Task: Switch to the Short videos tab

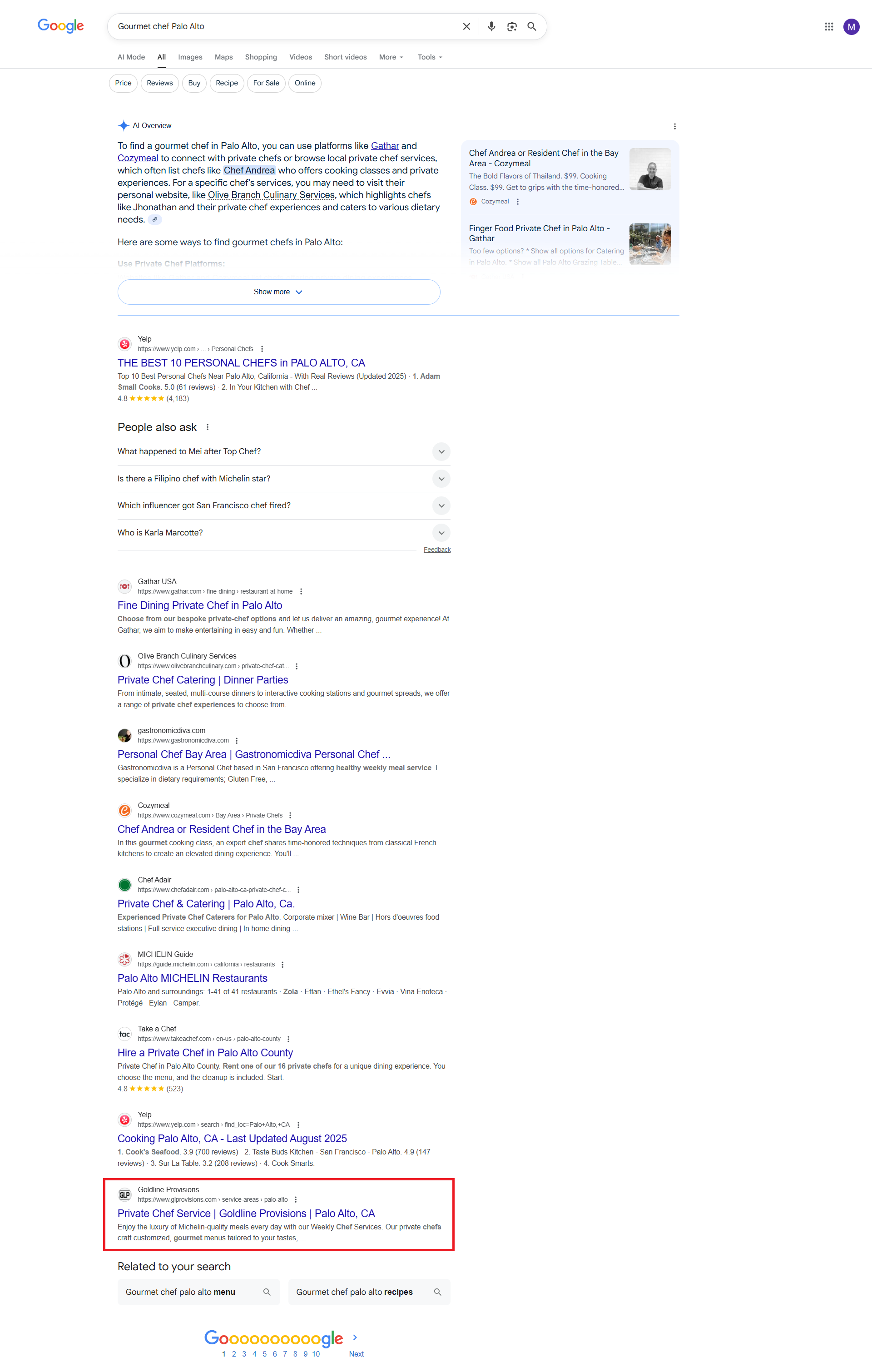Action: coord(345,57)
